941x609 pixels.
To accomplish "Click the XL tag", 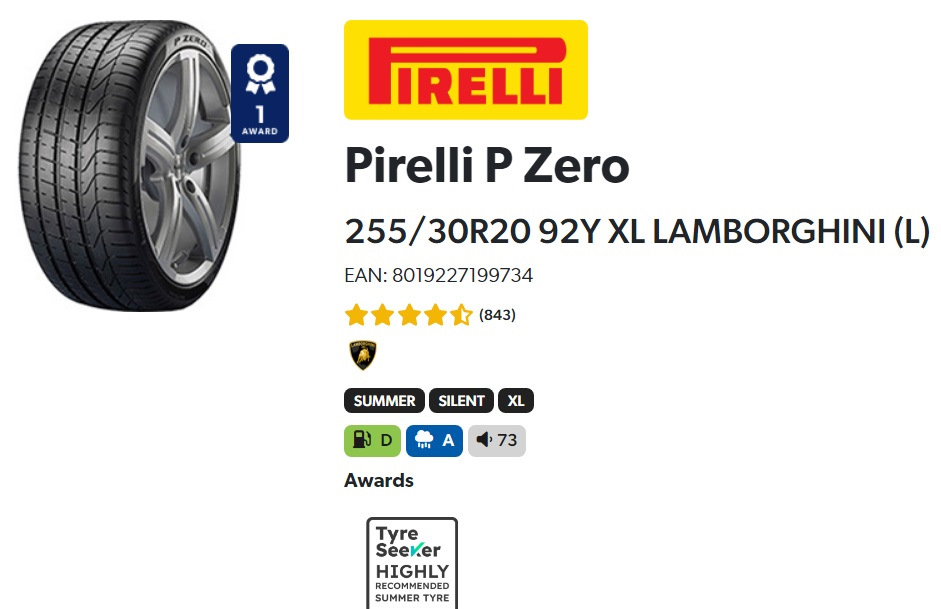I will (x=516, y=401).
